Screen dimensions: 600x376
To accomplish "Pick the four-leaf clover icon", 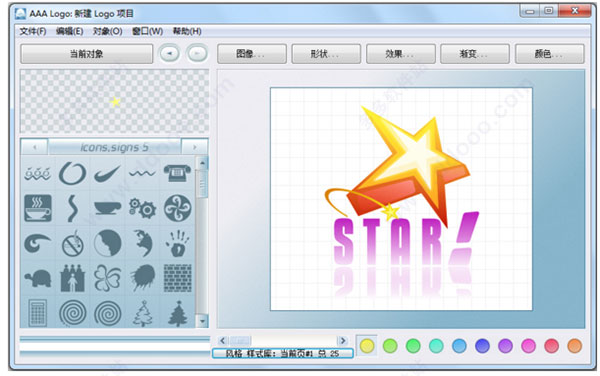I will point(108,278).
